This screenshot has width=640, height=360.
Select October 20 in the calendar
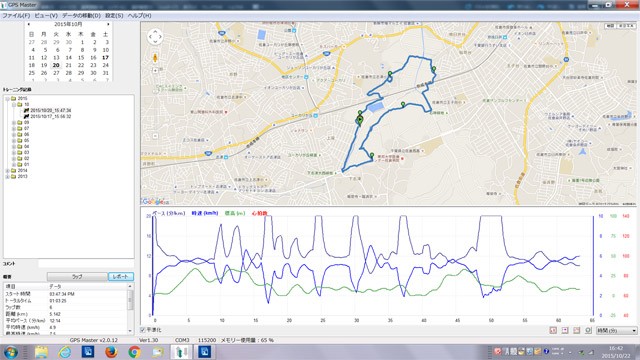[56, 65]
